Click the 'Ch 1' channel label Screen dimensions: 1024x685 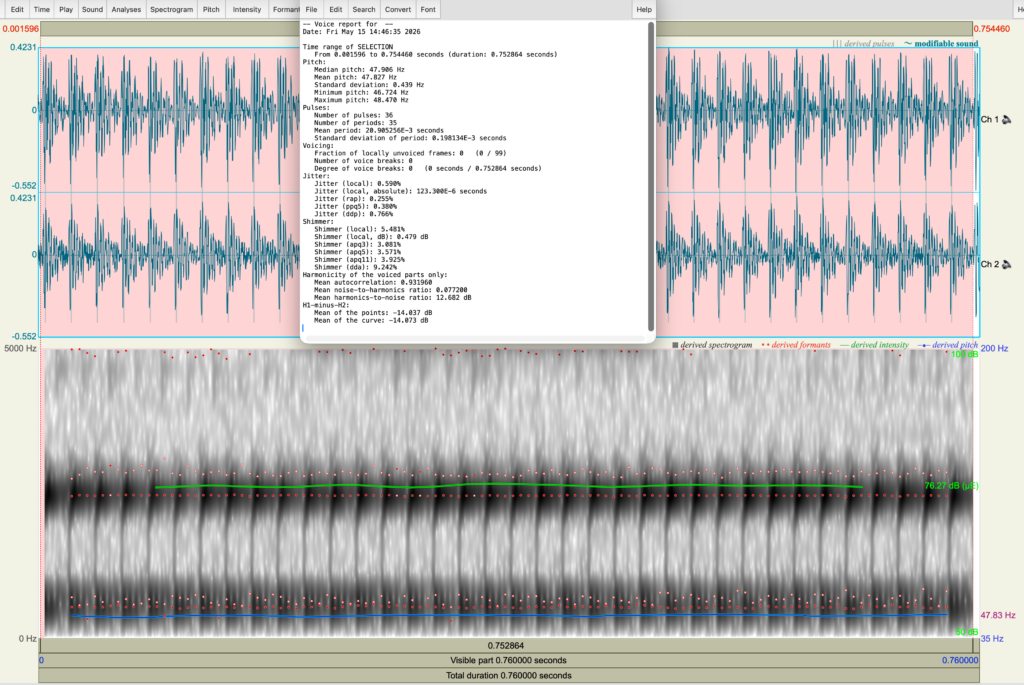click(989, 119)
